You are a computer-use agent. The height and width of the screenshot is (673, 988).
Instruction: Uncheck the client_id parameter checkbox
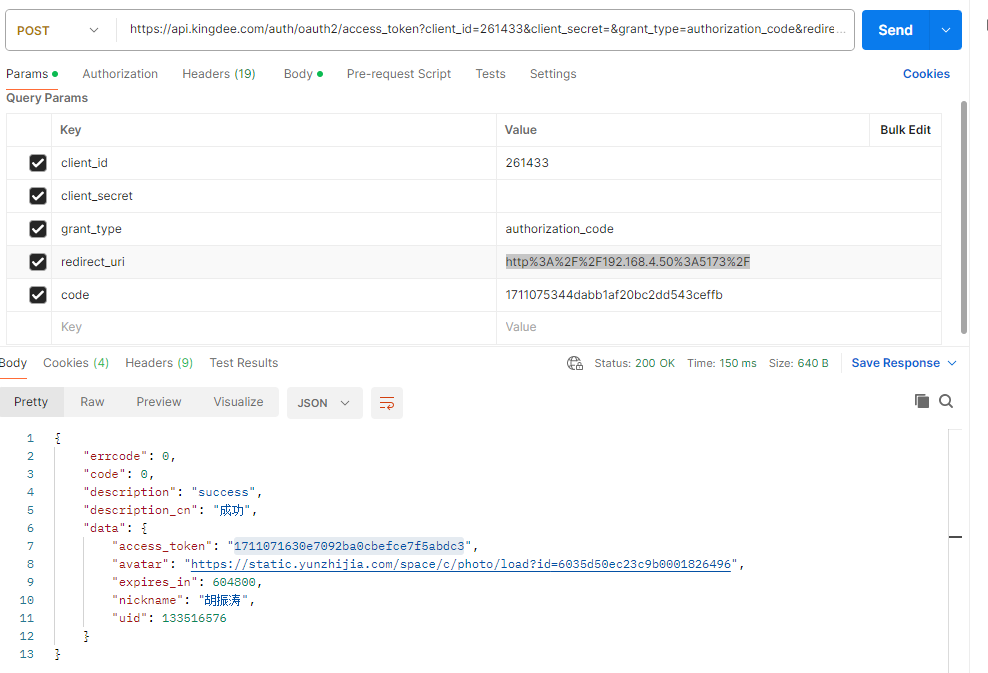coord(38,163)
